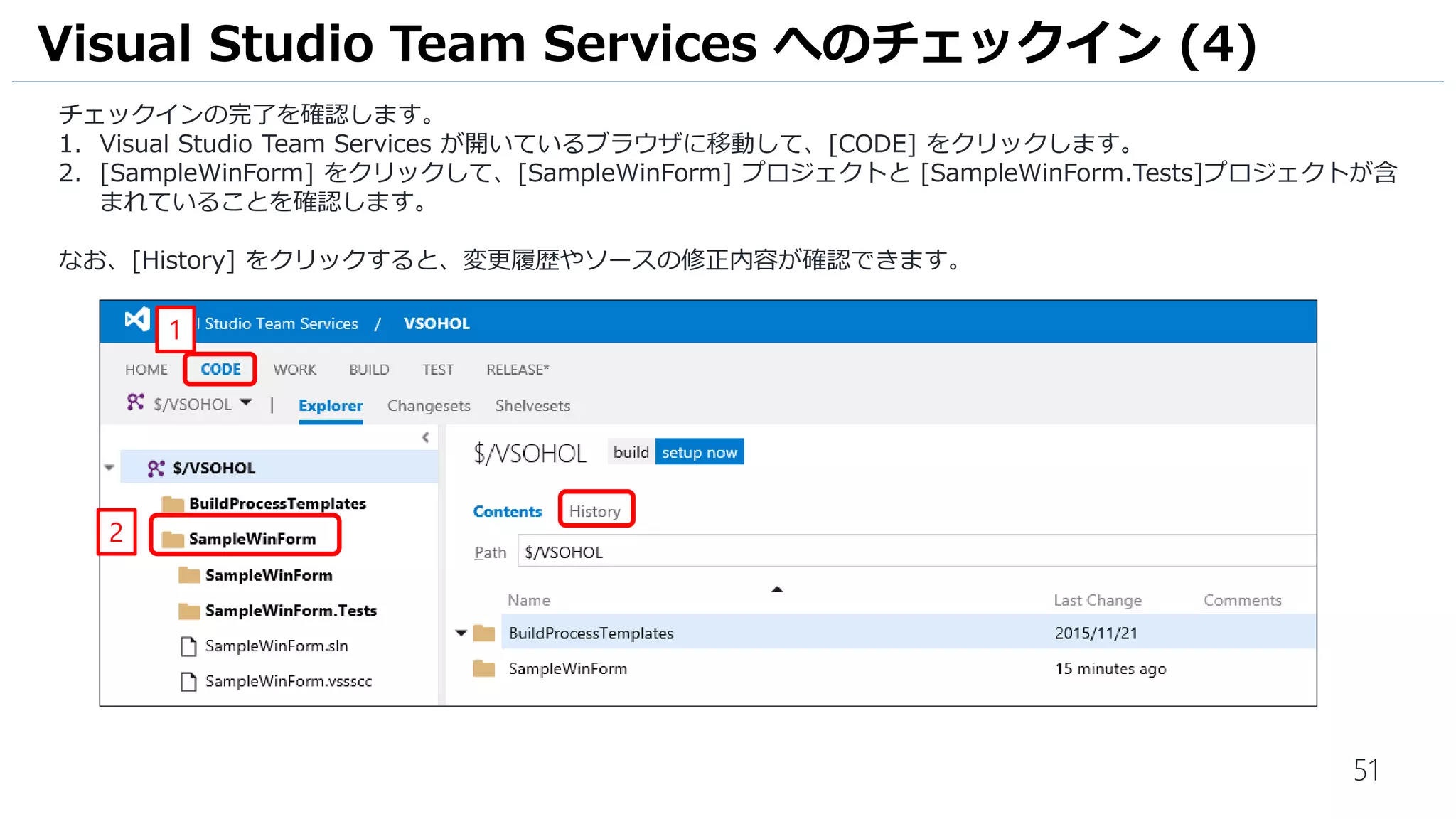
Task: Click SampleWinForm folder icon in file list
Action: point(484,668)
